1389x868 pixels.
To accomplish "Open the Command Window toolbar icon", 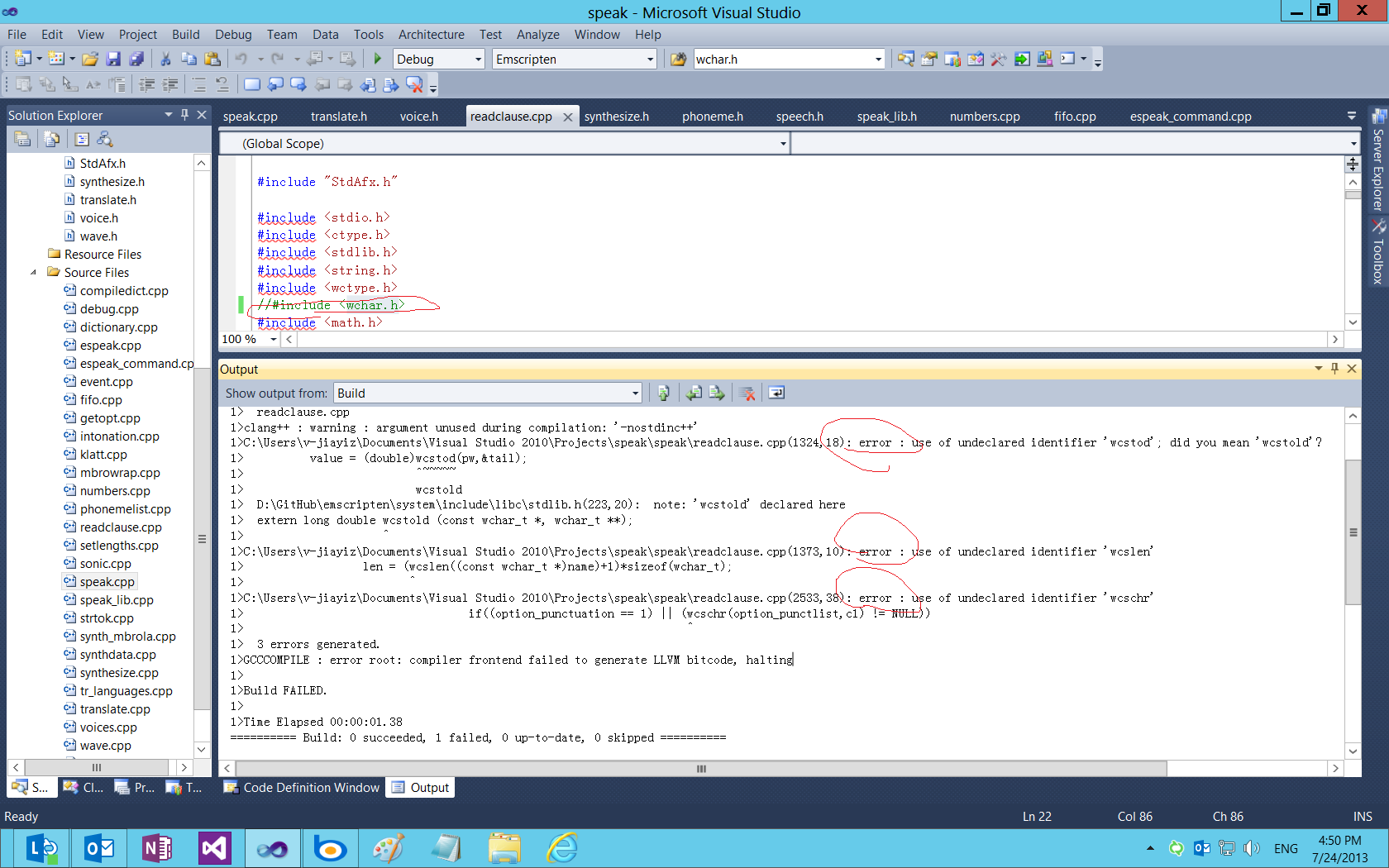I will [x=1068, y=59].
